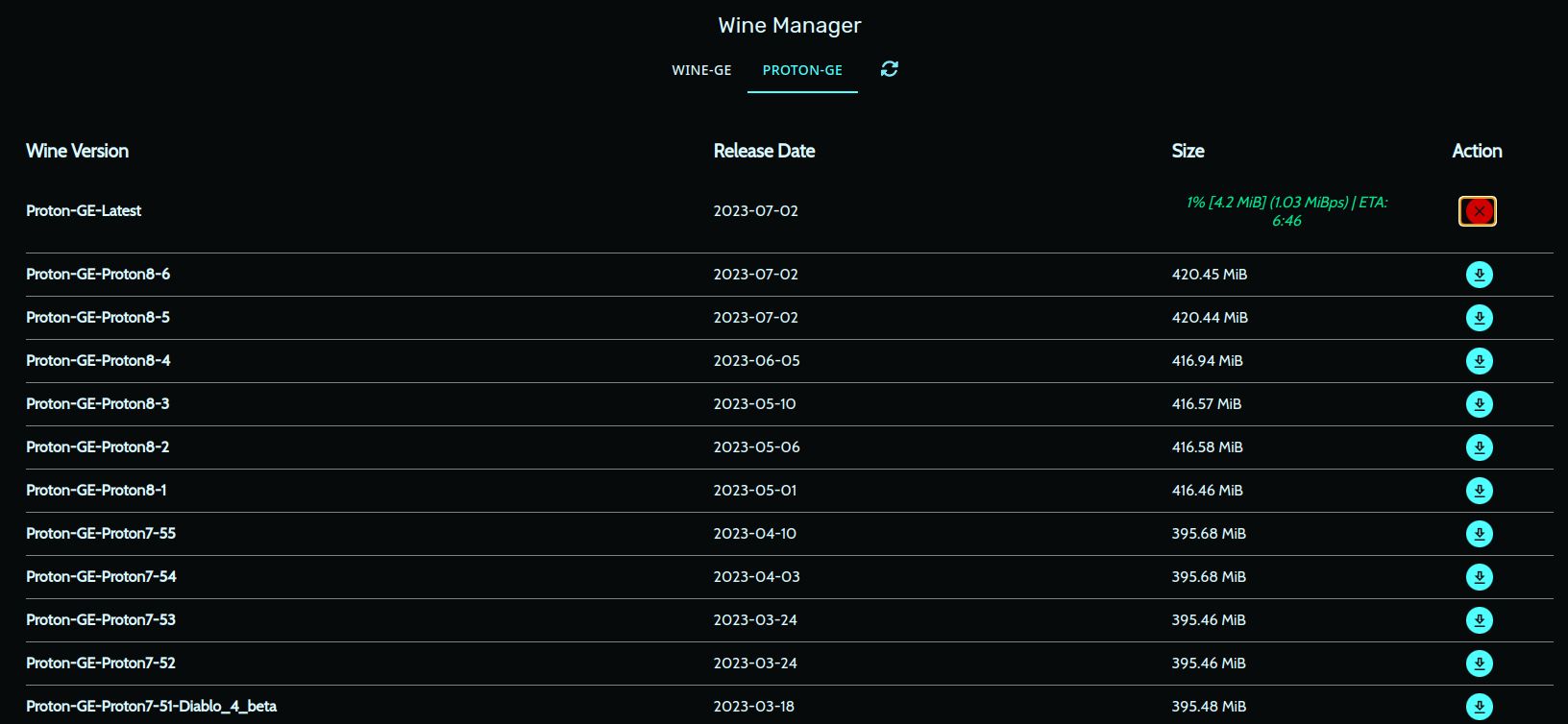Viewport: 1568px width, 724px height.
Task: Download Proton-GE-Proton8-4
Action: pos(1479,361)
